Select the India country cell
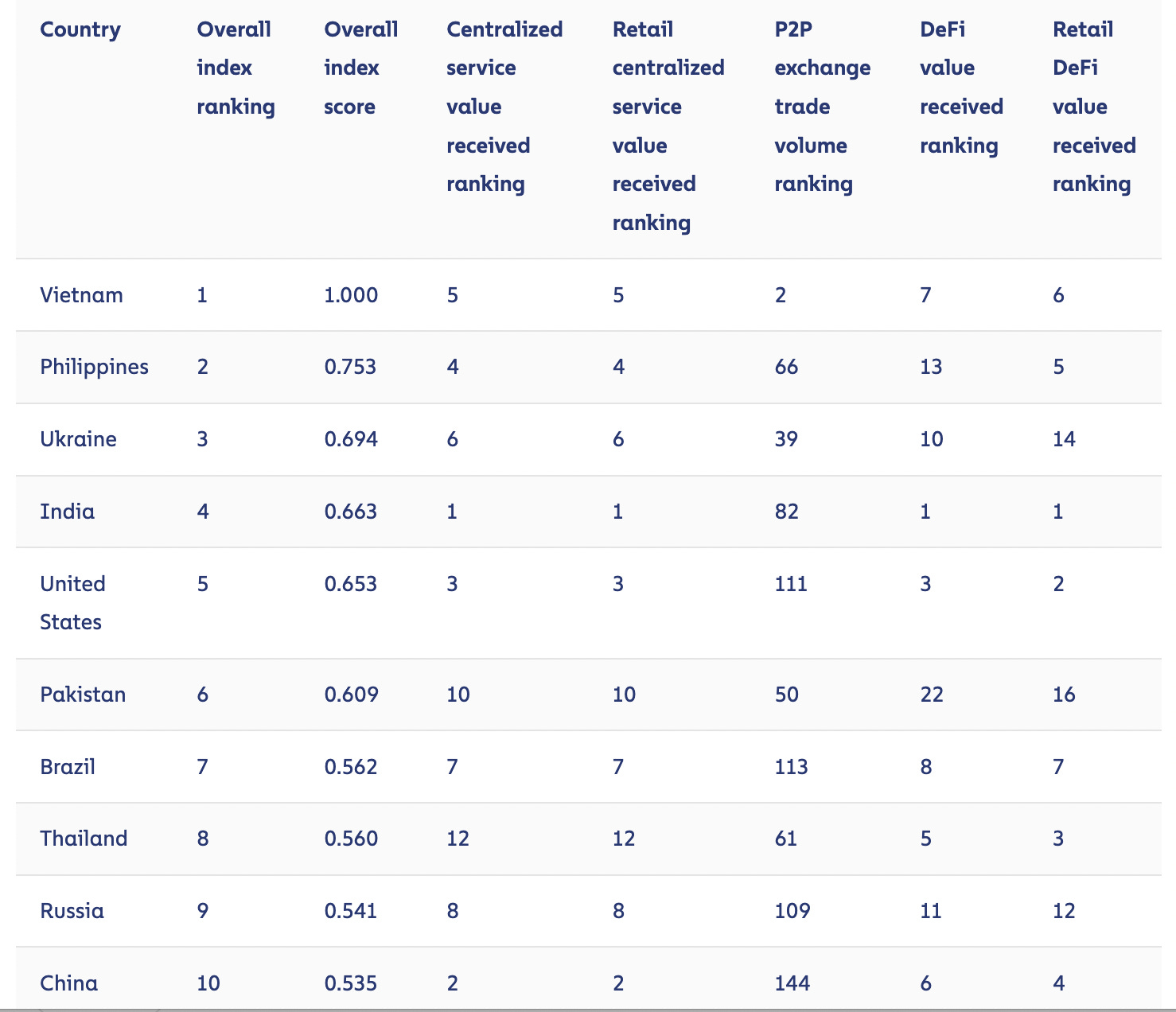This screenshot has height=1012, width=1176. 68,511
